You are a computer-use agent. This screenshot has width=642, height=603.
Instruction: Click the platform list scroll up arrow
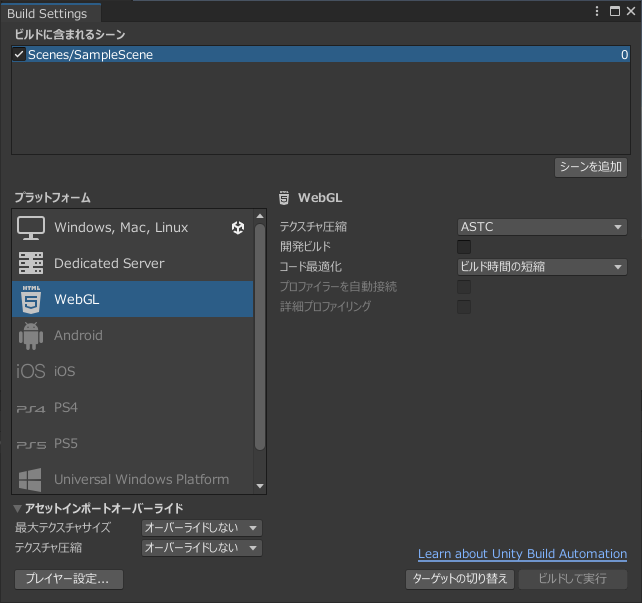pos(260,216)
